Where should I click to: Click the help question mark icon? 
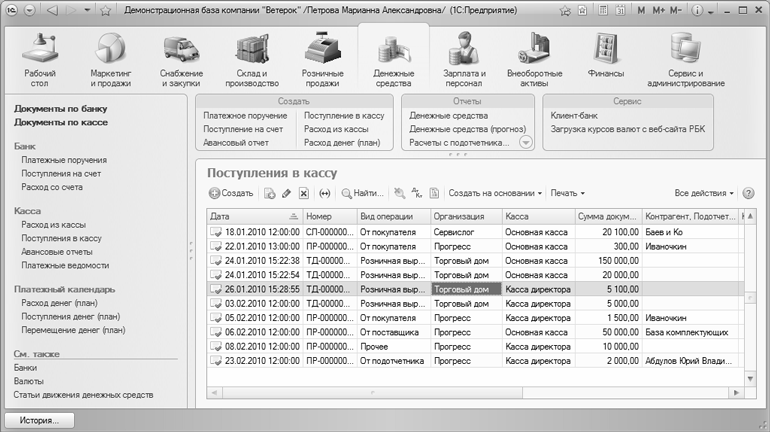748,192
